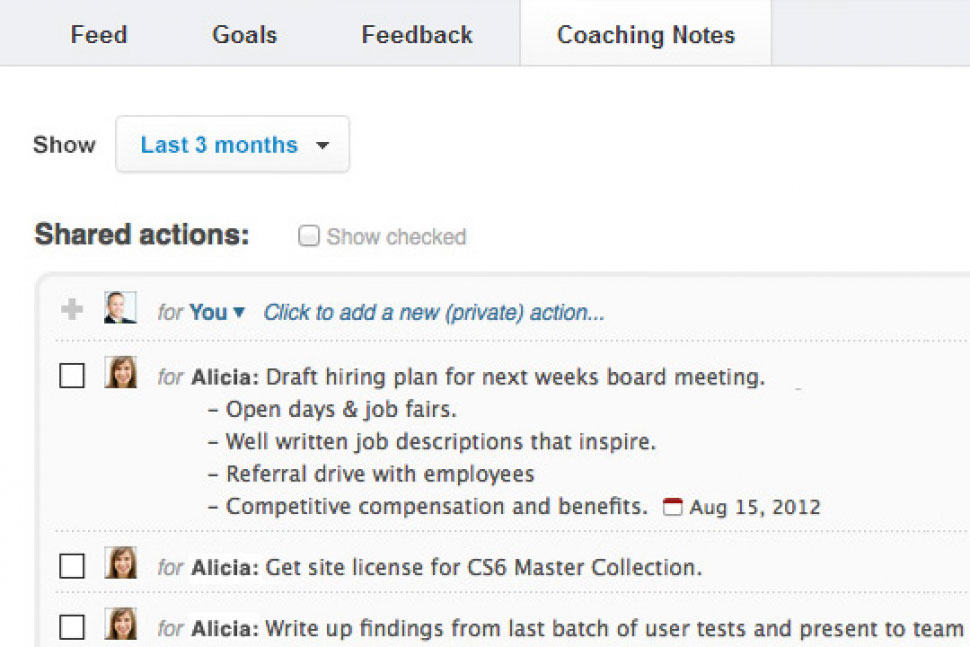Click the Aug 15, 2012 due date

point(754,507)
